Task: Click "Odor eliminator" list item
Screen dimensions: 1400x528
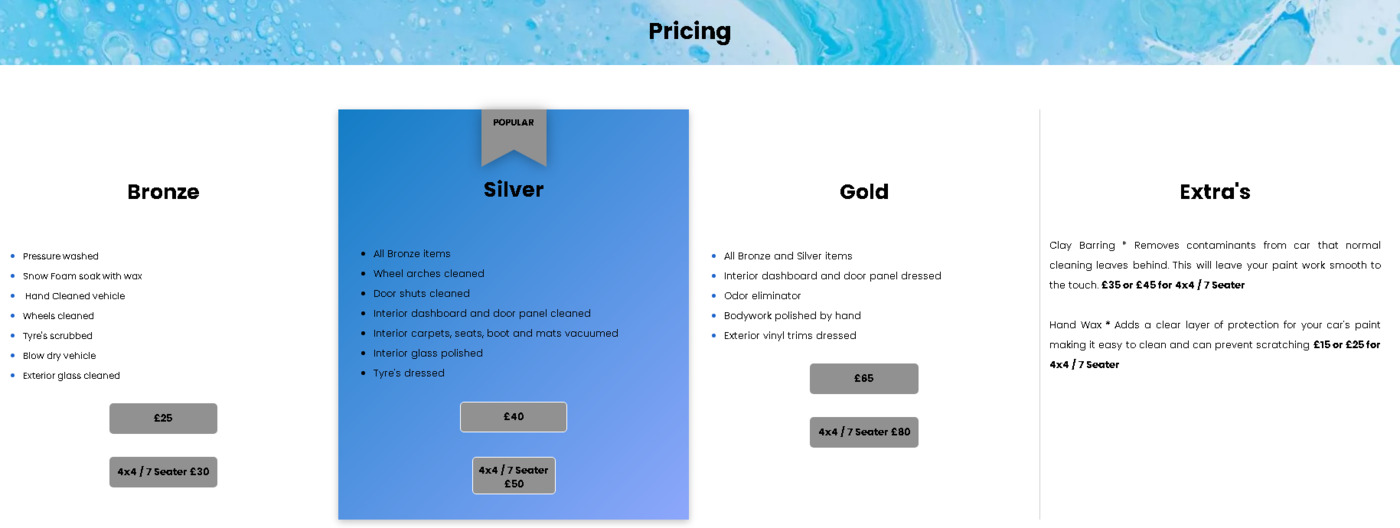Action: 763,296
